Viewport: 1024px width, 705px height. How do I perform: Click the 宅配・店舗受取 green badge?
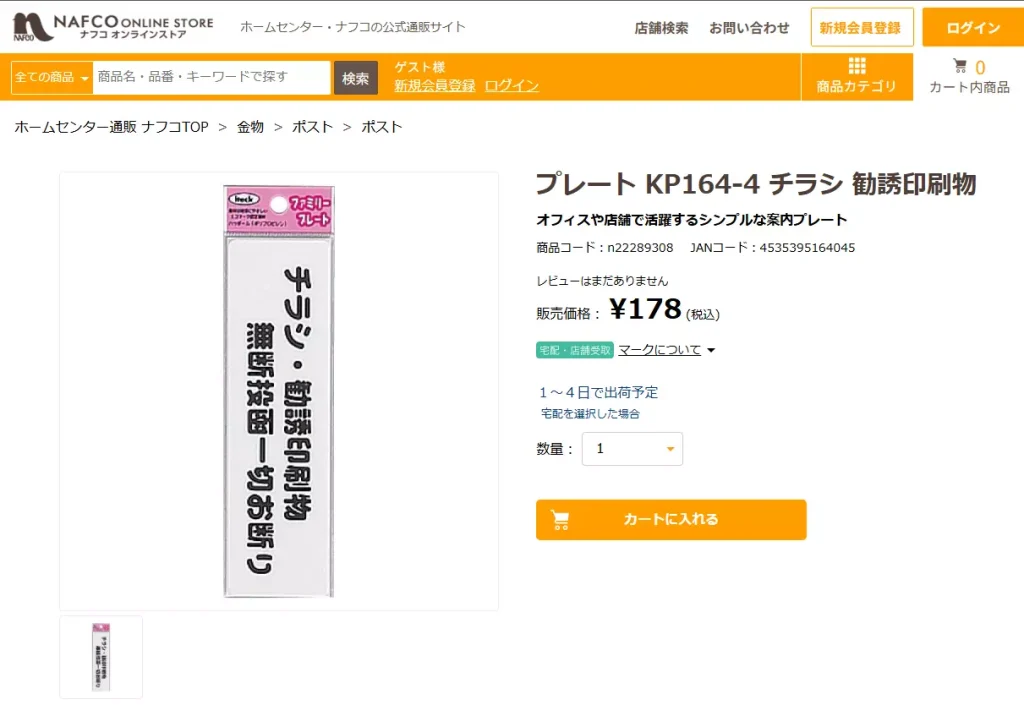[x=575, y=350]
